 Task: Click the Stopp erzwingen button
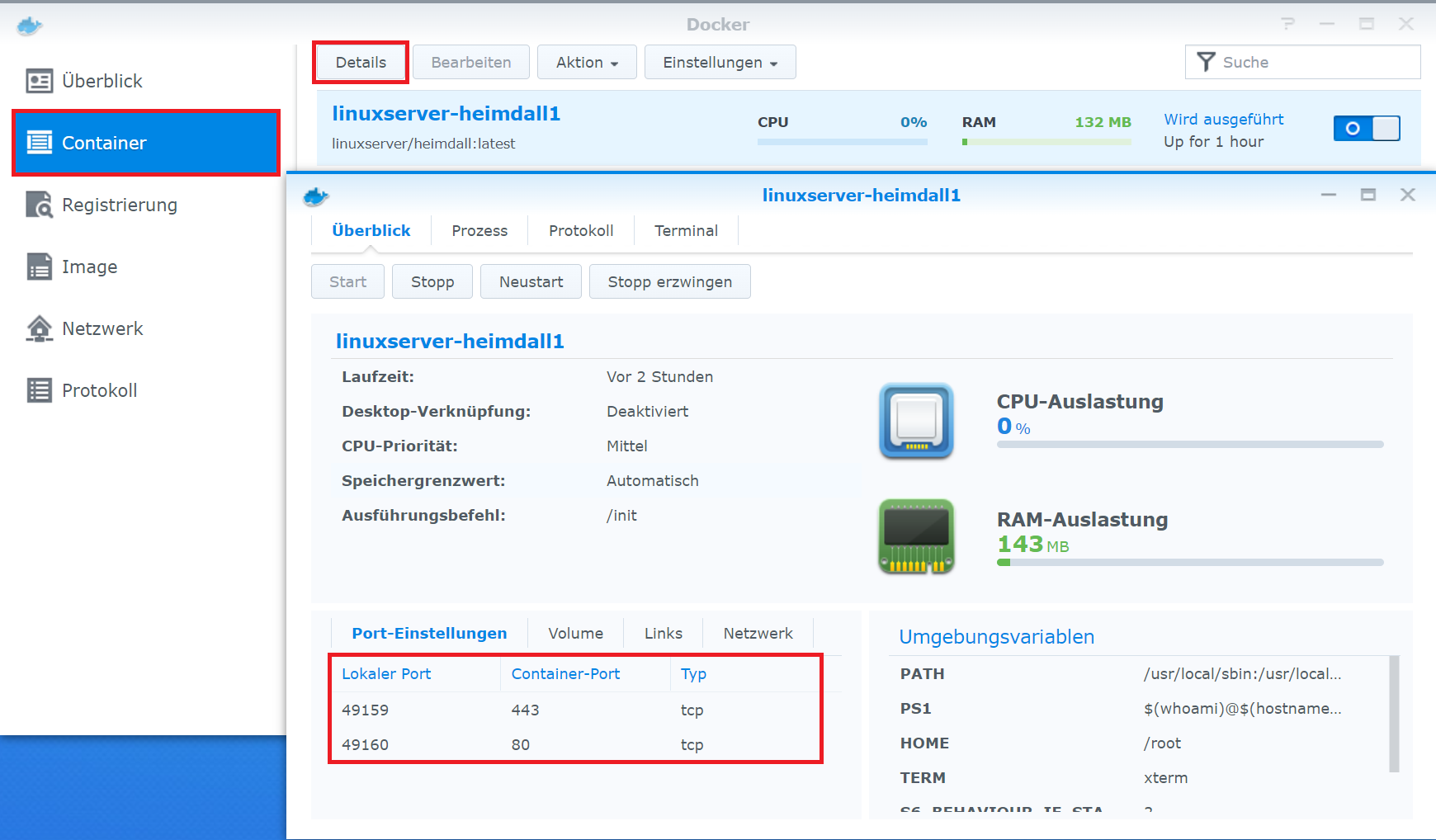[669, 281]
